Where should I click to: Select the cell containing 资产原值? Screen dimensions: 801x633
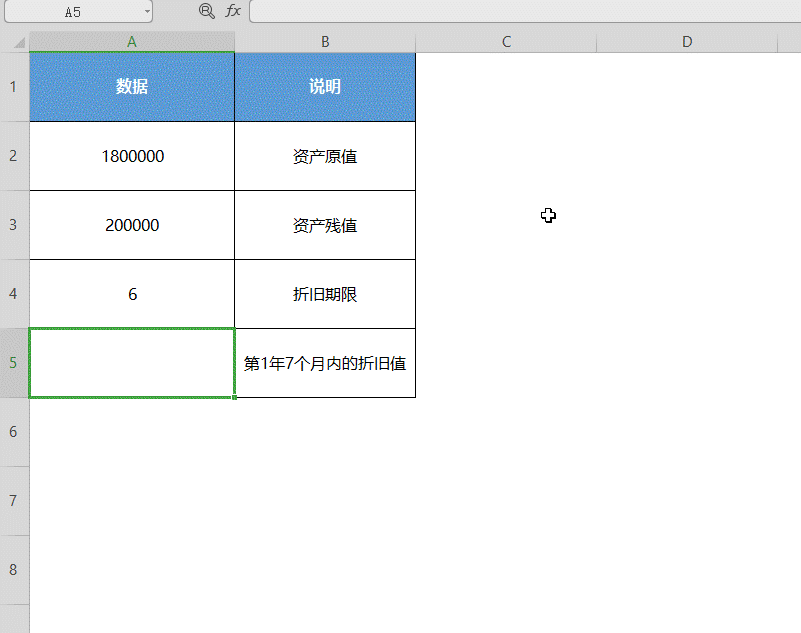click(325, 156)
